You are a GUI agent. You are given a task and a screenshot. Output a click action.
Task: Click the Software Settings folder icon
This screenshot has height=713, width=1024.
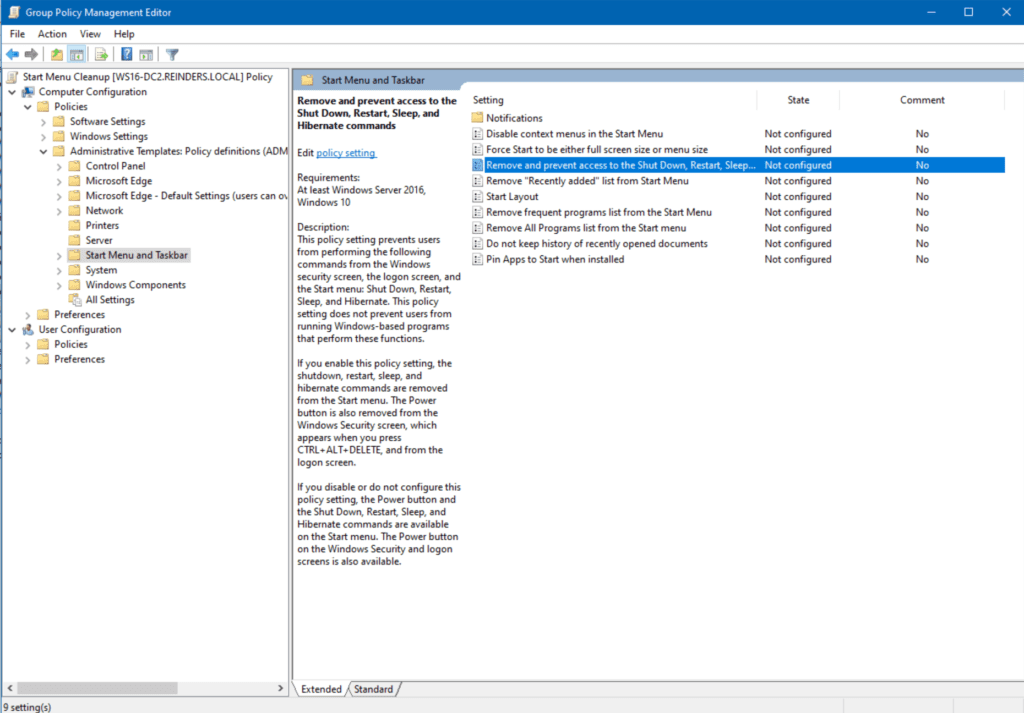[59, 121]
